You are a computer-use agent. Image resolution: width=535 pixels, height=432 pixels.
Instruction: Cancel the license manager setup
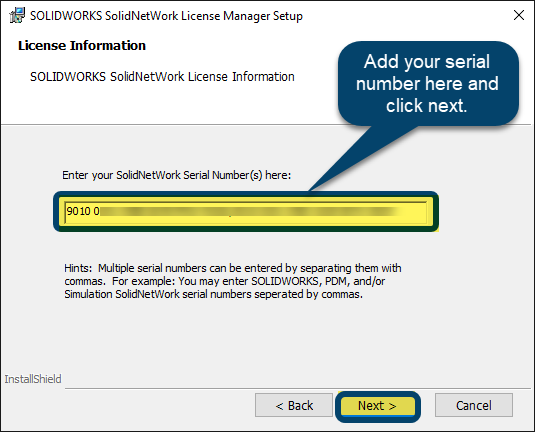474,405
